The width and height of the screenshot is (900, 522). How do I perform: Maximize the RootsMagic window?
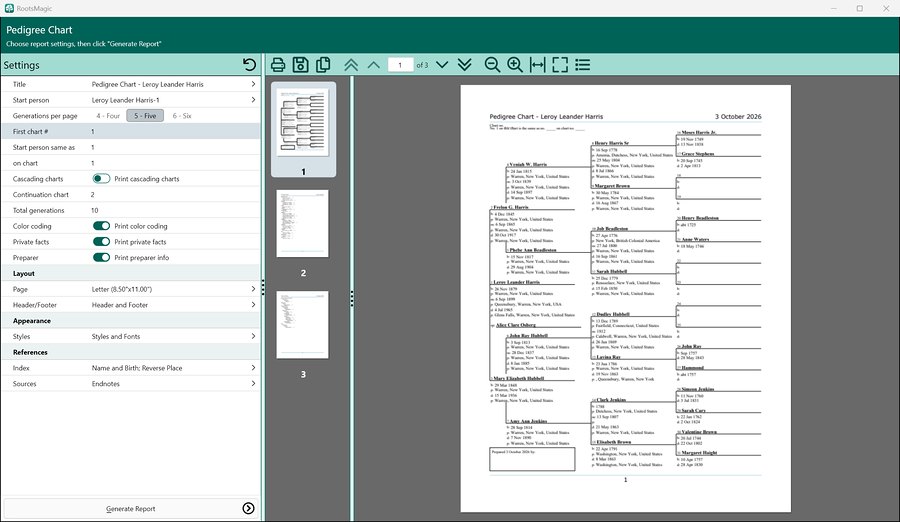point(859,8)
